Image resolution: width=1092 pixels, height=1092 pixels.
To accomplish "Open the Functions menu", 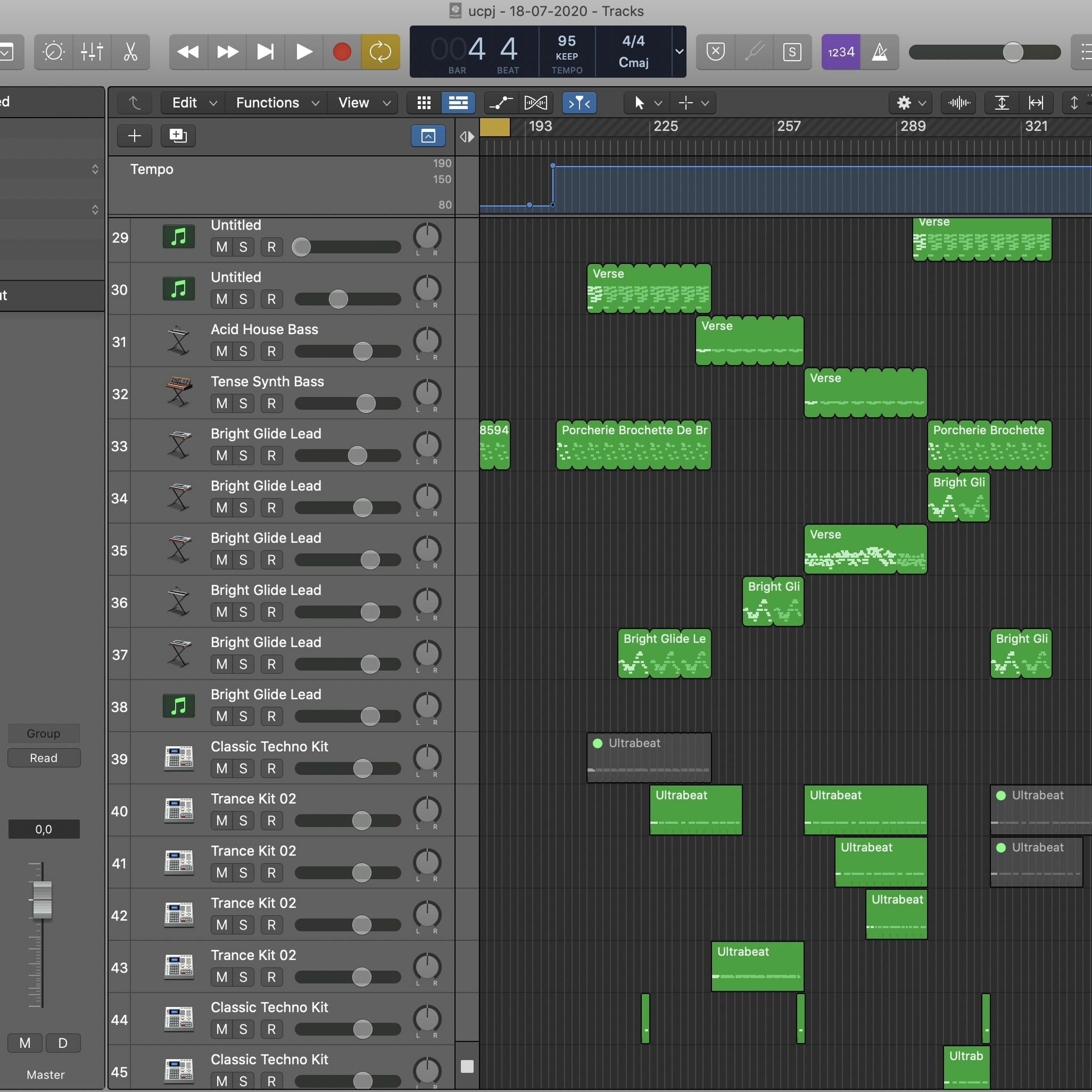I will tap(277, 103).
